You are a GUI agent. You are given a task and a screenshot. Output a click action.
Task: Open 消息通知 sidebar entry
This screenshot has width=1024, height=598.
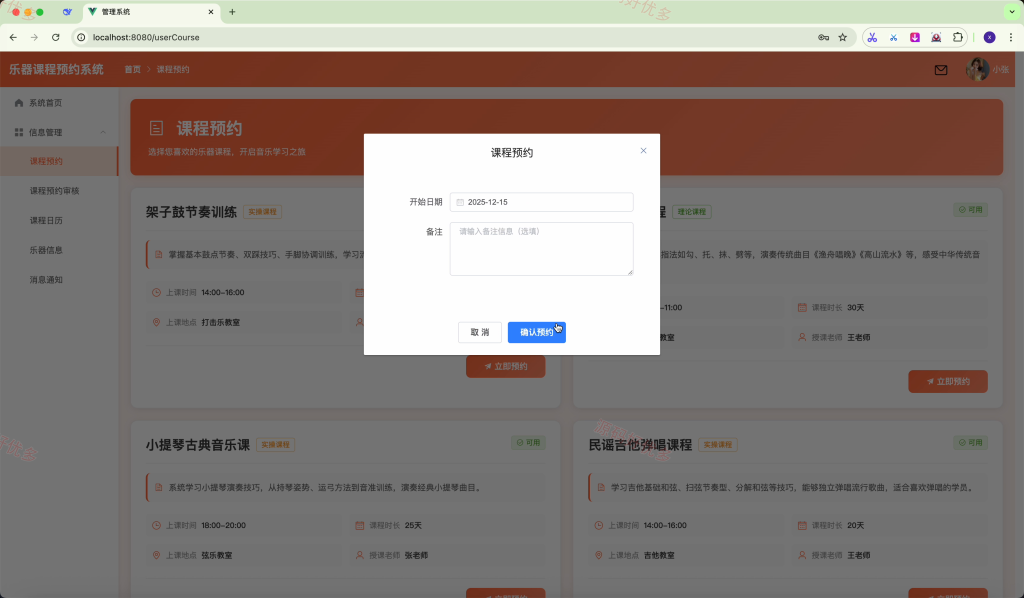tap(46, 279)
